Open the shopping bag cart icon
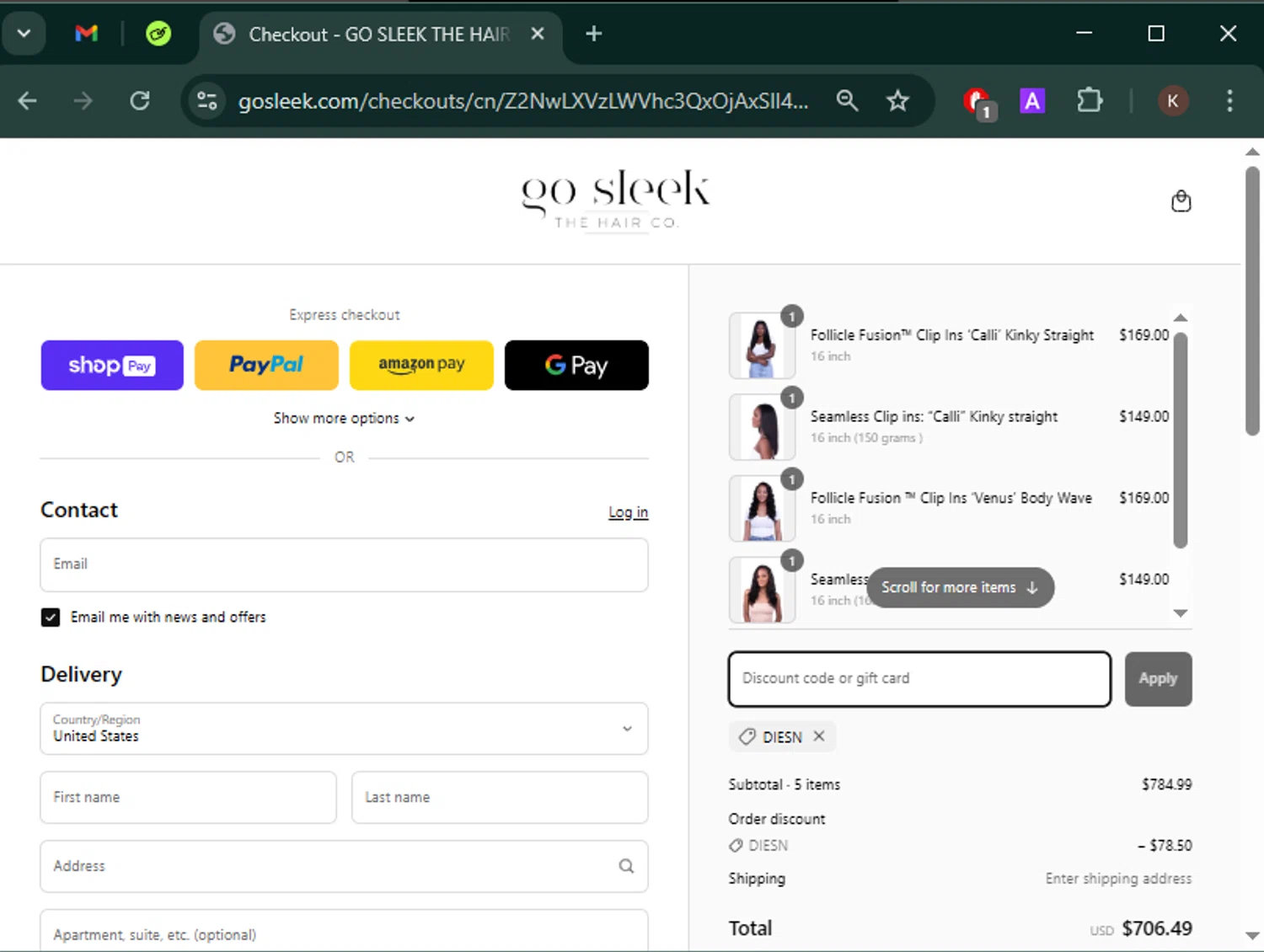The height and width of the screenshot is (952, 1264). [x=1181, y=201]
